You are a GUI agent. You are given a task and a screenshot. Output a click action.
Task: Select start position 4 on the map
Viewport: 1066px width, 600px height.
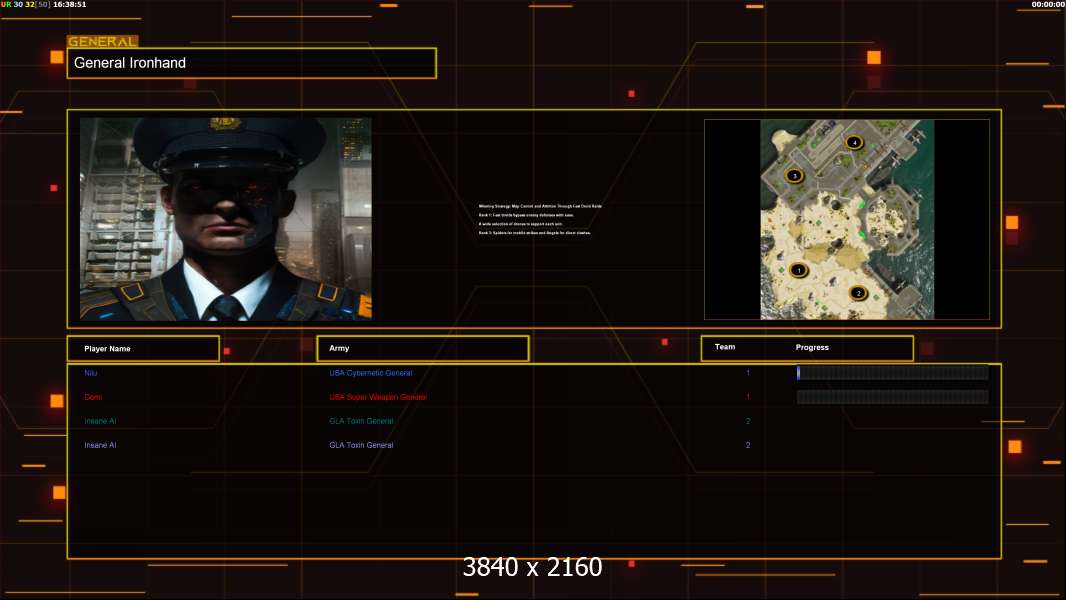[x=854, y=143]
